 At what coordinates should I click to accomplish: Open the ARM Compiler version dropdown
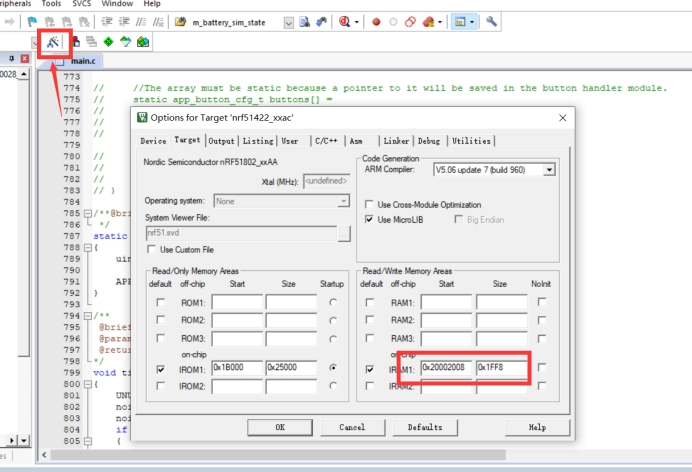point(549,170)
